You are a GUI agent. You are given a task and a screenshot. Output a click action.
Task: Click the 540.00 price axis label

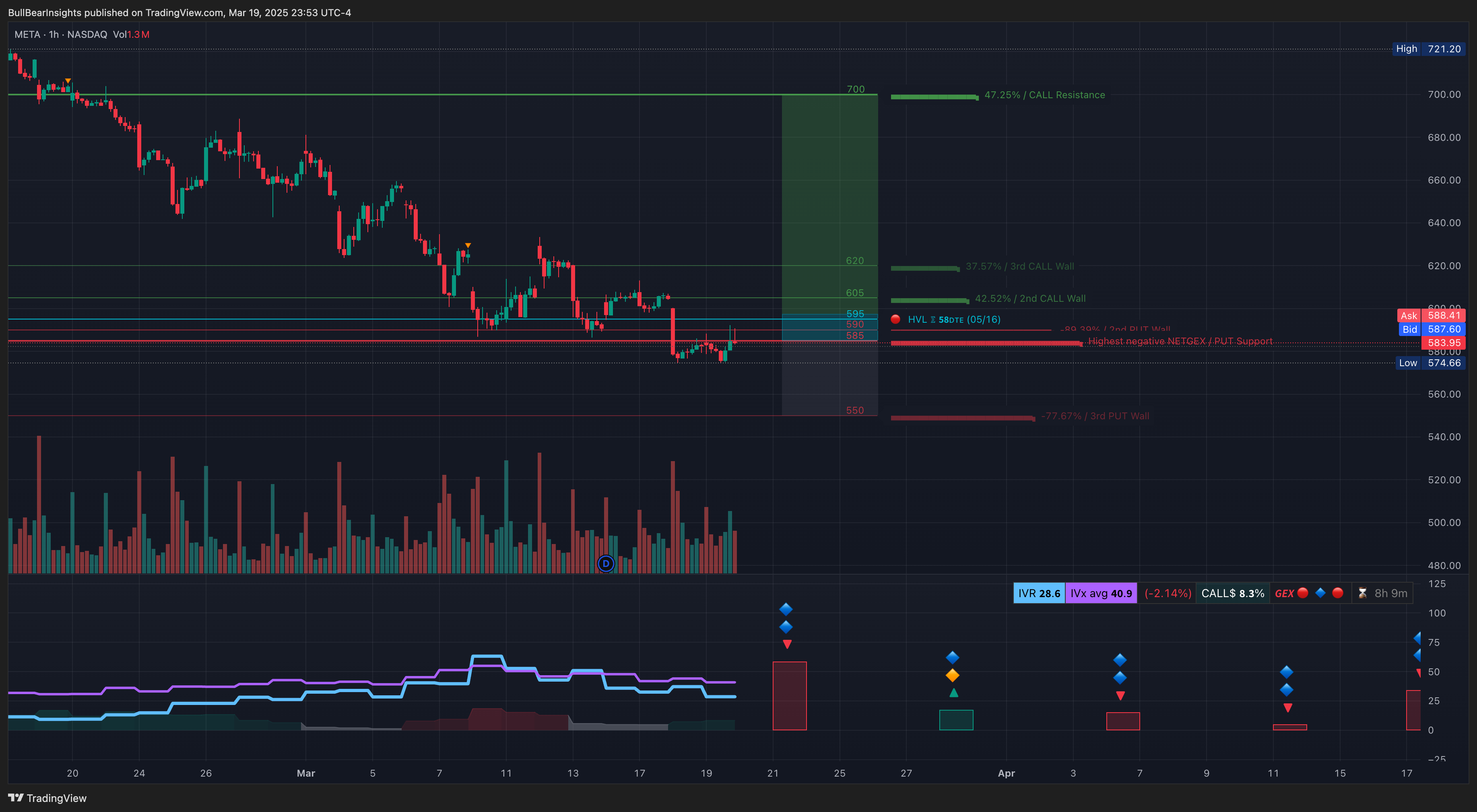tap(1444, 437)
